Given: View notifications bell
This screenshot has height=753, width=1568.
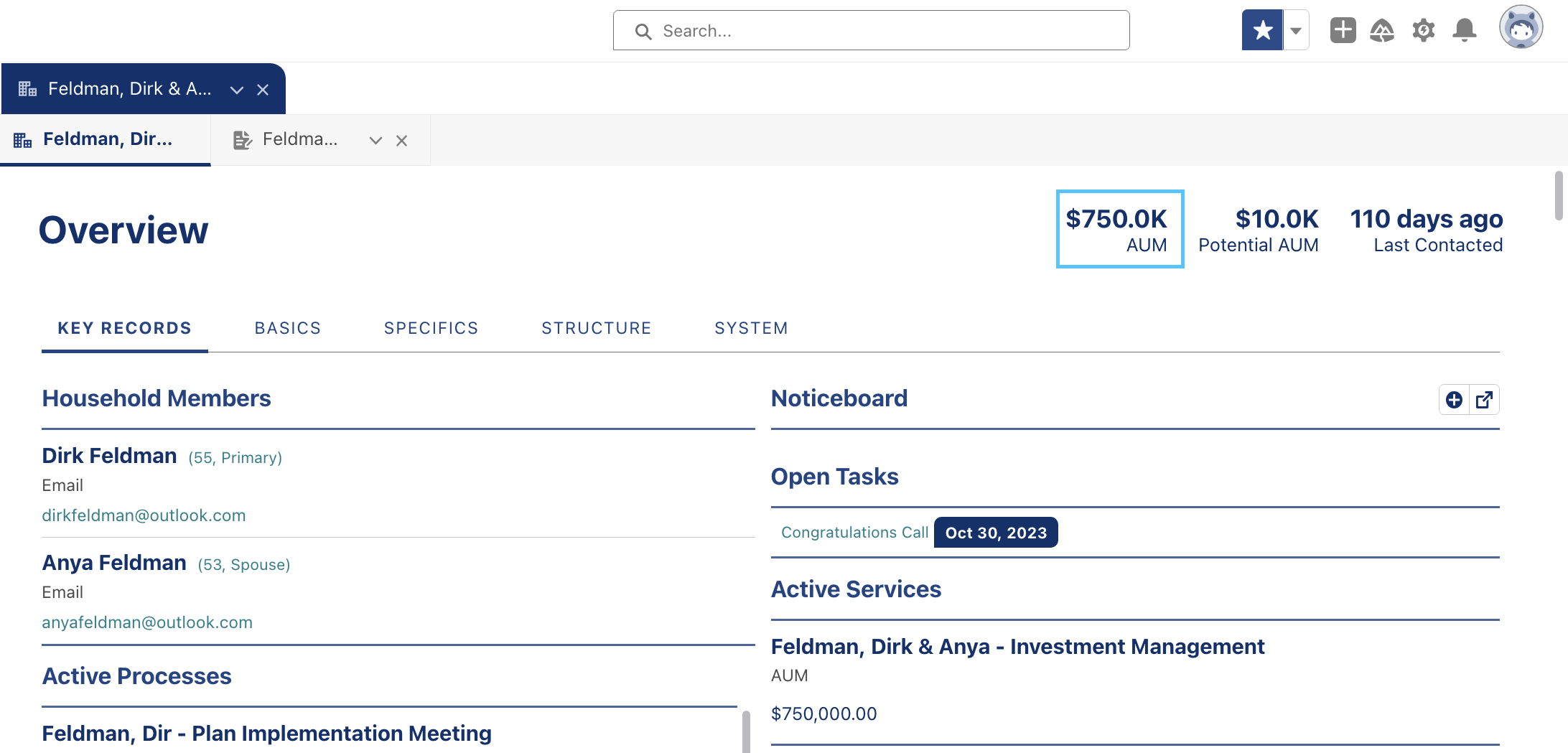Looking at the screenshot, I should [1465, 30].
